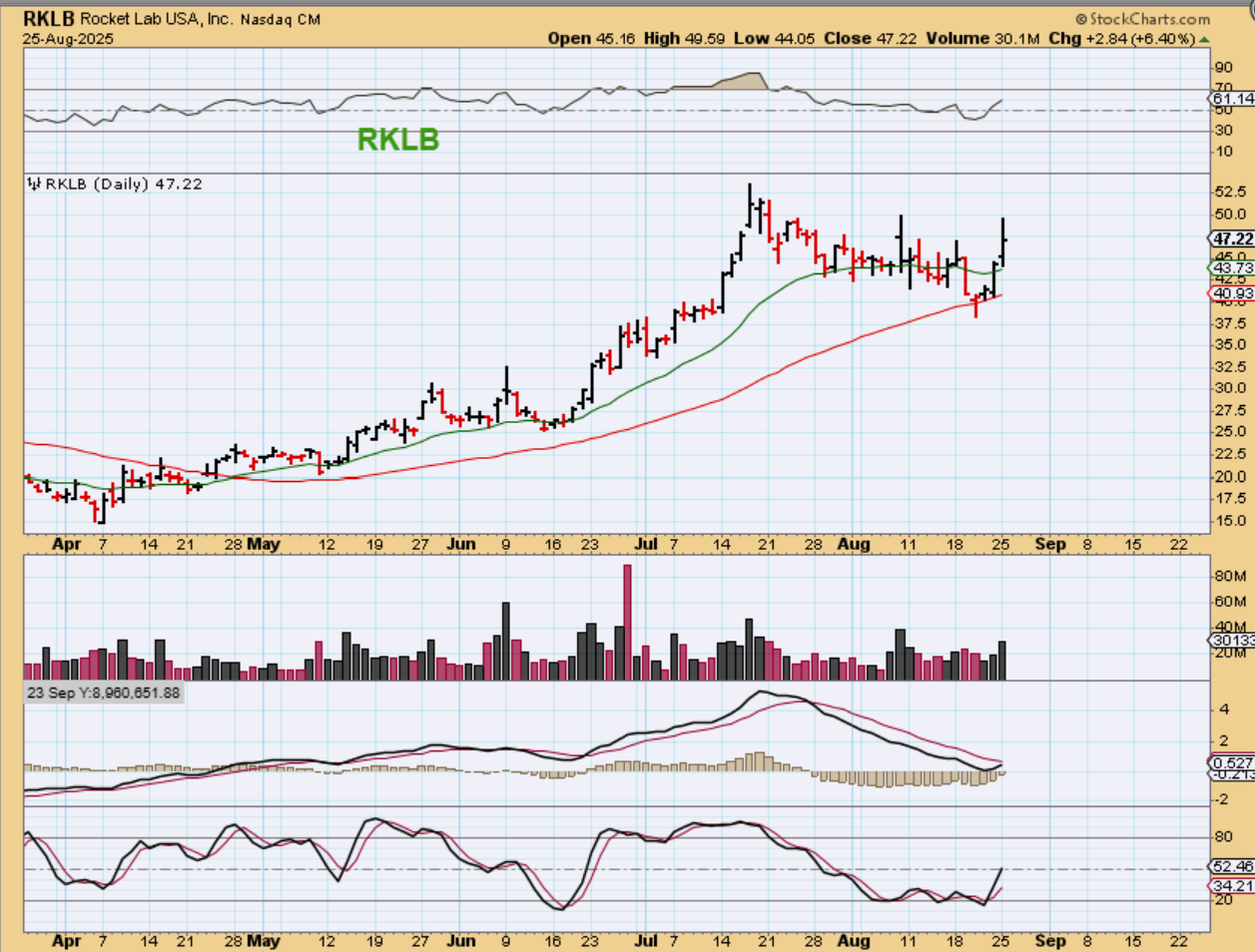Click the MACD value tag 0.527
The width and height of the screenshot is (1255, 952).
pyautogui.click(x=1231, y=763)
